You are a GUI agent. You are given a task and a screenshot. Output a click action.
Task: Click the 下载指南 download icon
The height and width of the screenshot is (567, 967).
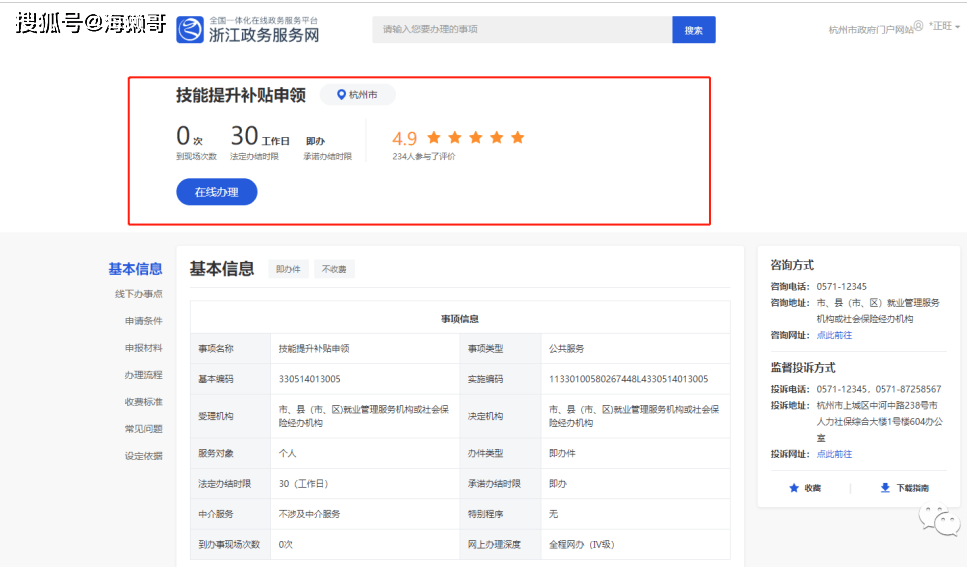[885, 488]
